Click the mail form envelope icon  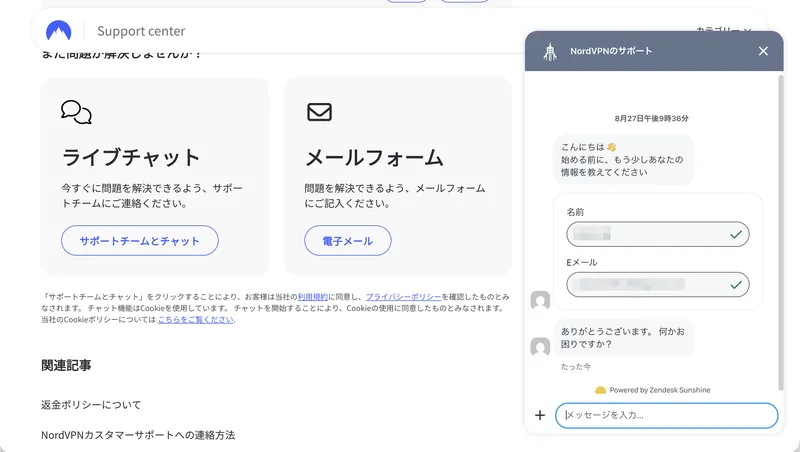(319, 112)
